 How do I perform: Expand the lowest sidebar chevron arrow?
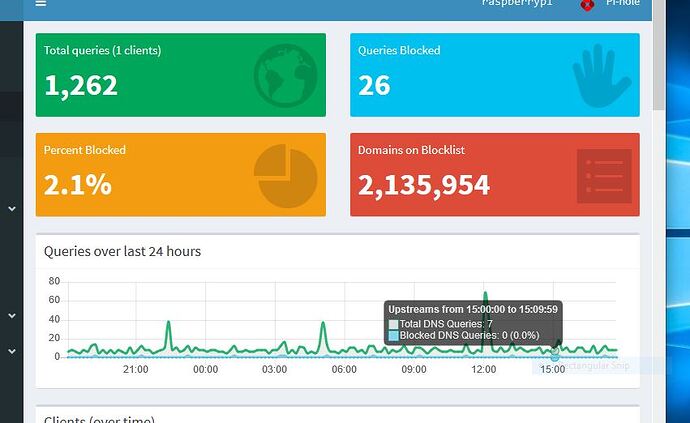[x=12, y=352]
